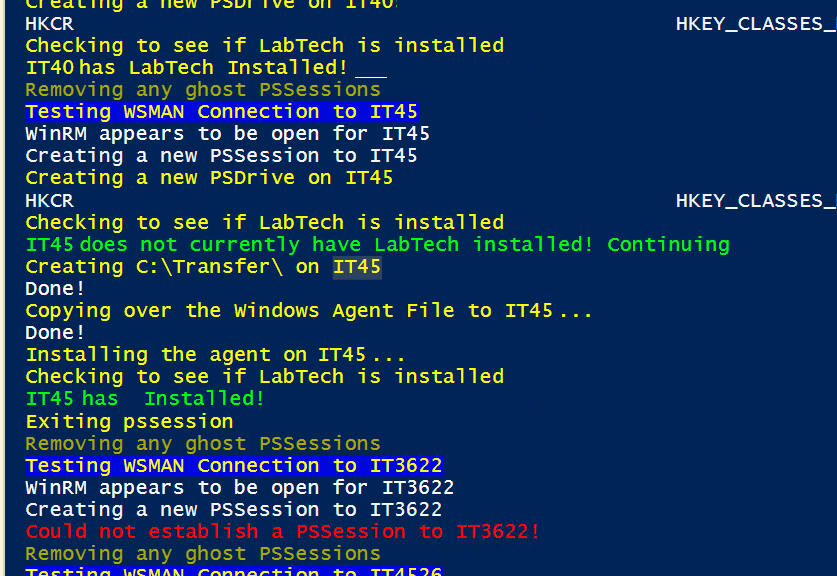Viewport: 837px width, 576px height.
Task: Click the highlighted 'Testing WSMAN Connection to IT3622' line
Action: point(234,466)
